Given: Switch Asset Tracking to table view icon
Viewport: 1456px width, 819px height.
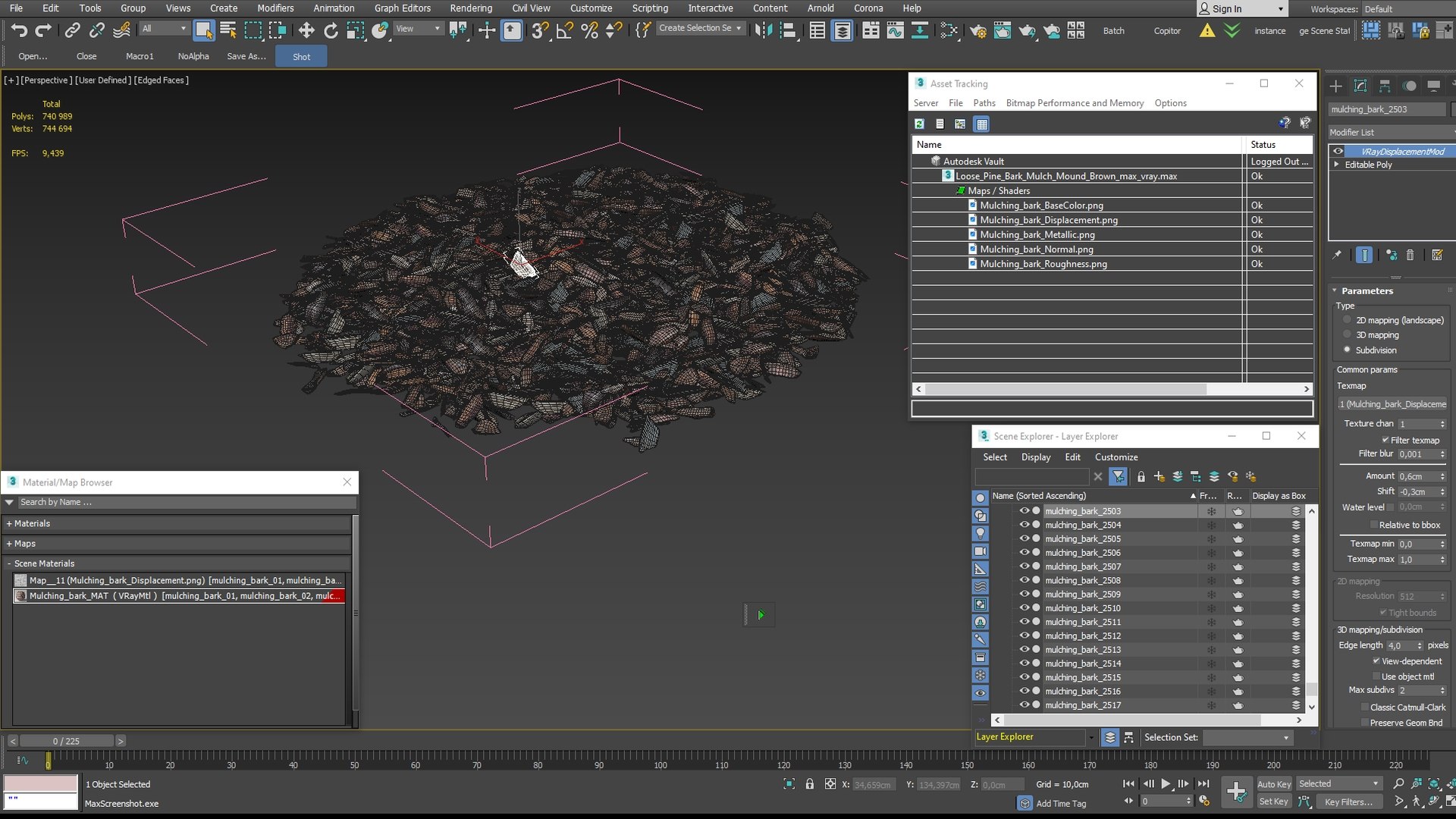Looking at the screenshot, I should pyautogui.click(x=982, y=124).
